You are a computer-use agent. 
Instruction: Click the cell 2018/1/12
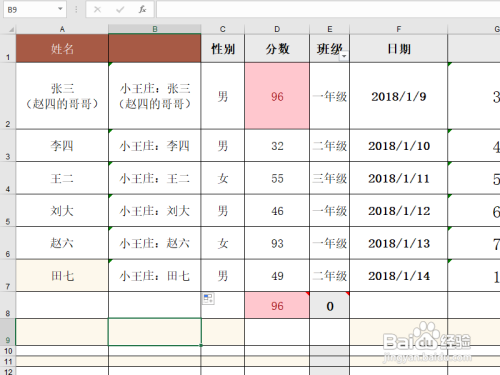coord(398,211)
